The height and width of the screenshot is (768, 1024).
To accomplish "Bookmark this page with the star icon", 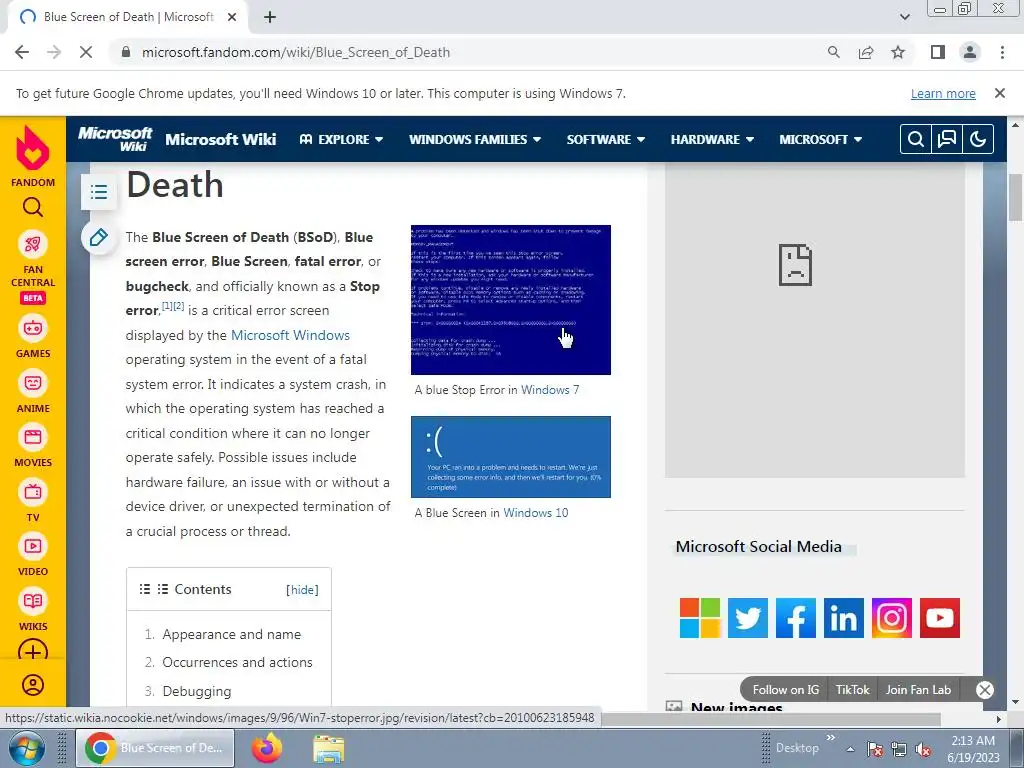I will (898, 52).
